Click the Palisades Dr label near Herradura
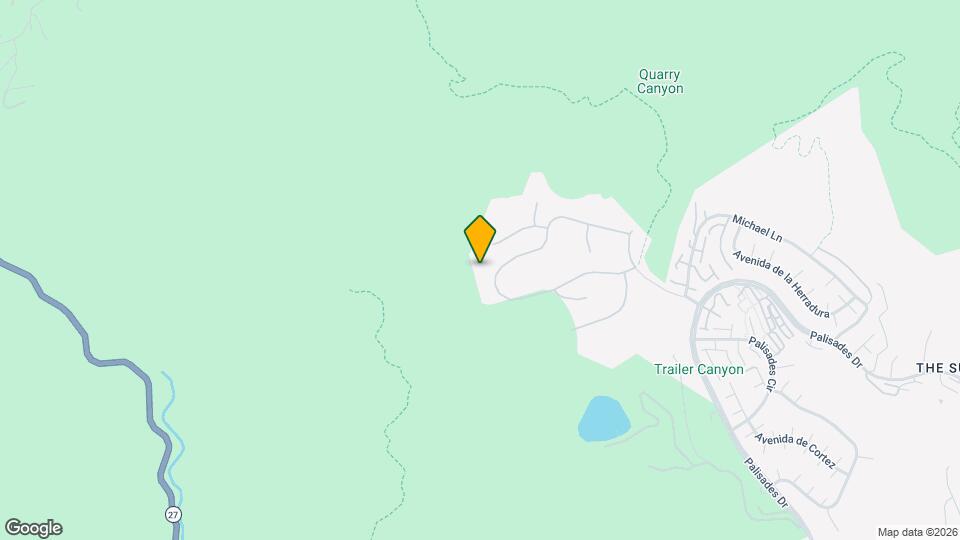 click(x=836, y=350)
